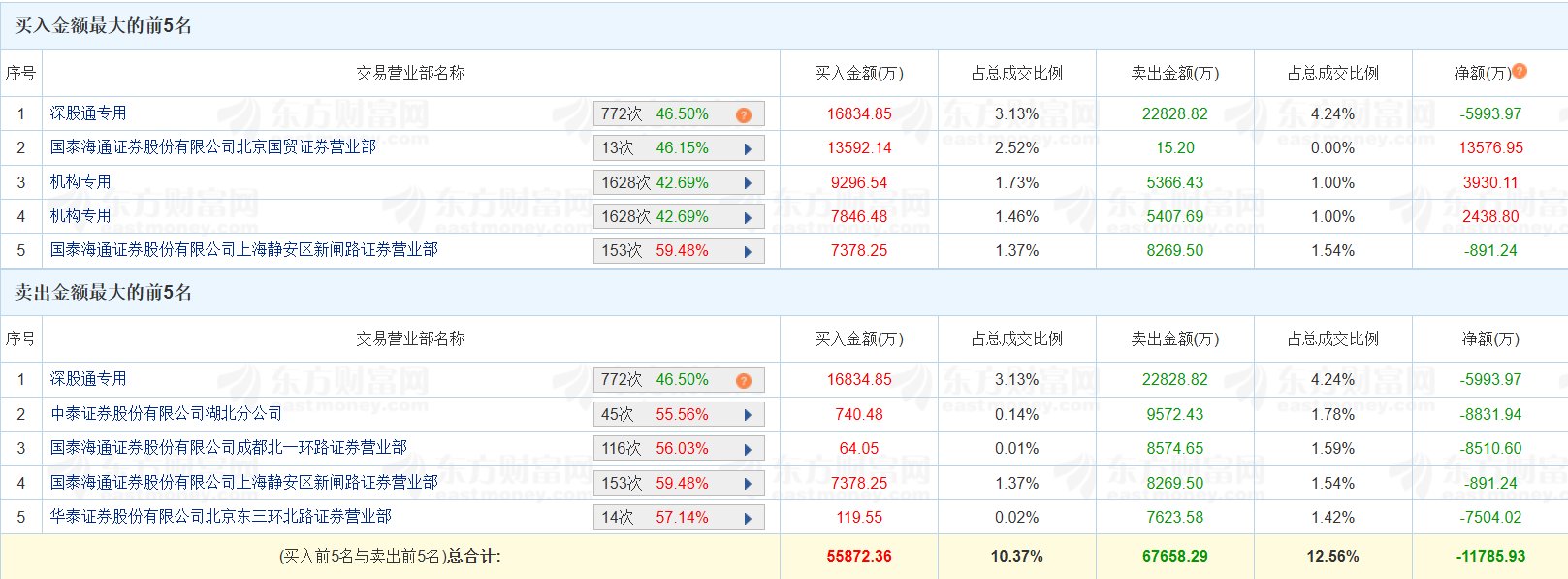Image resolution: width=1568 pixels, height=579 pixels.
Task: Expand arrow for 国泰海通北京国贸证券营业部 row
Action: [748, 149]
